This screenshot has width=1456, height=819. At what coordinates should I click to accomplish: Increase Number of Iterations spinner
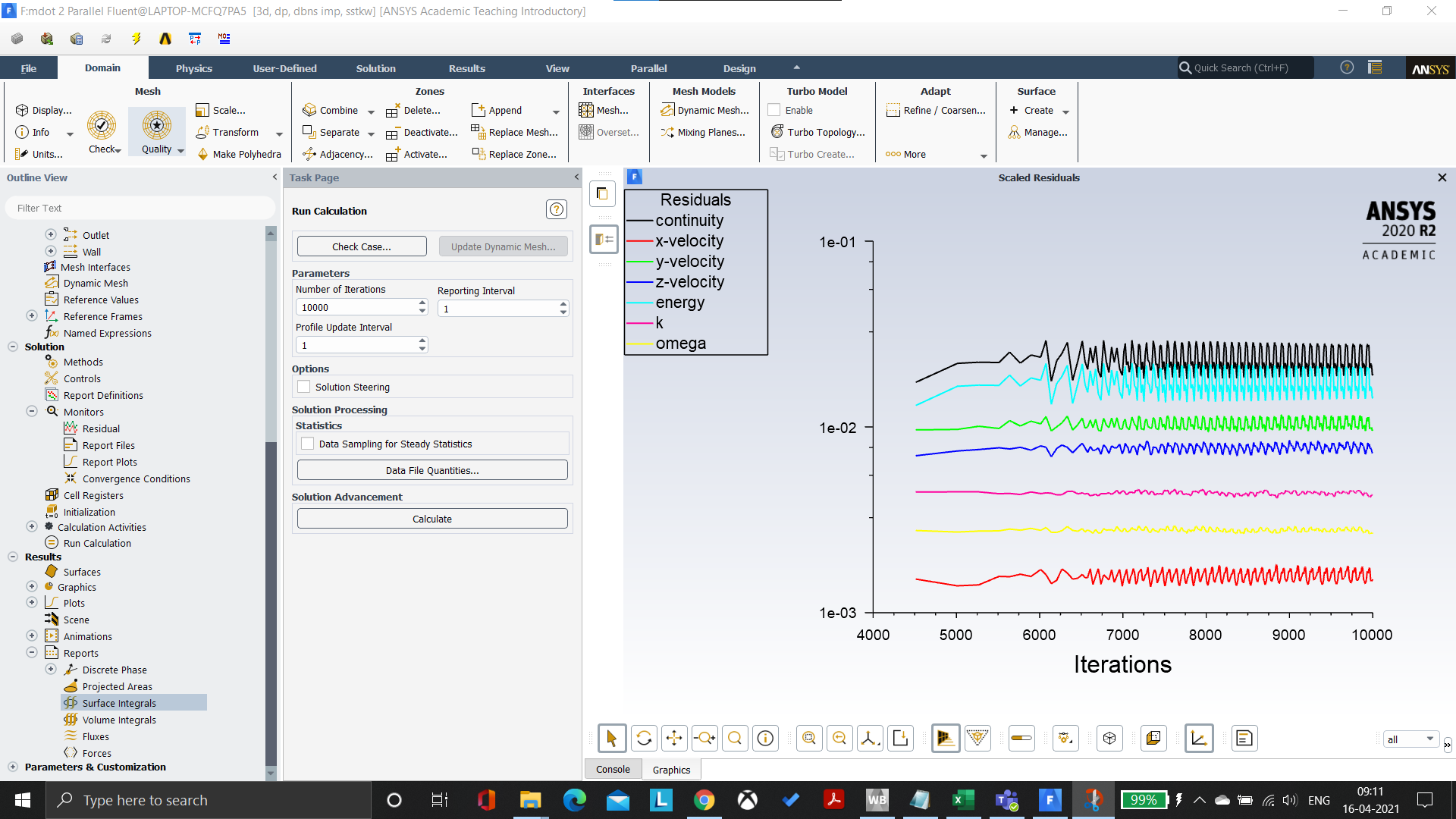click(x=422, y=303)
